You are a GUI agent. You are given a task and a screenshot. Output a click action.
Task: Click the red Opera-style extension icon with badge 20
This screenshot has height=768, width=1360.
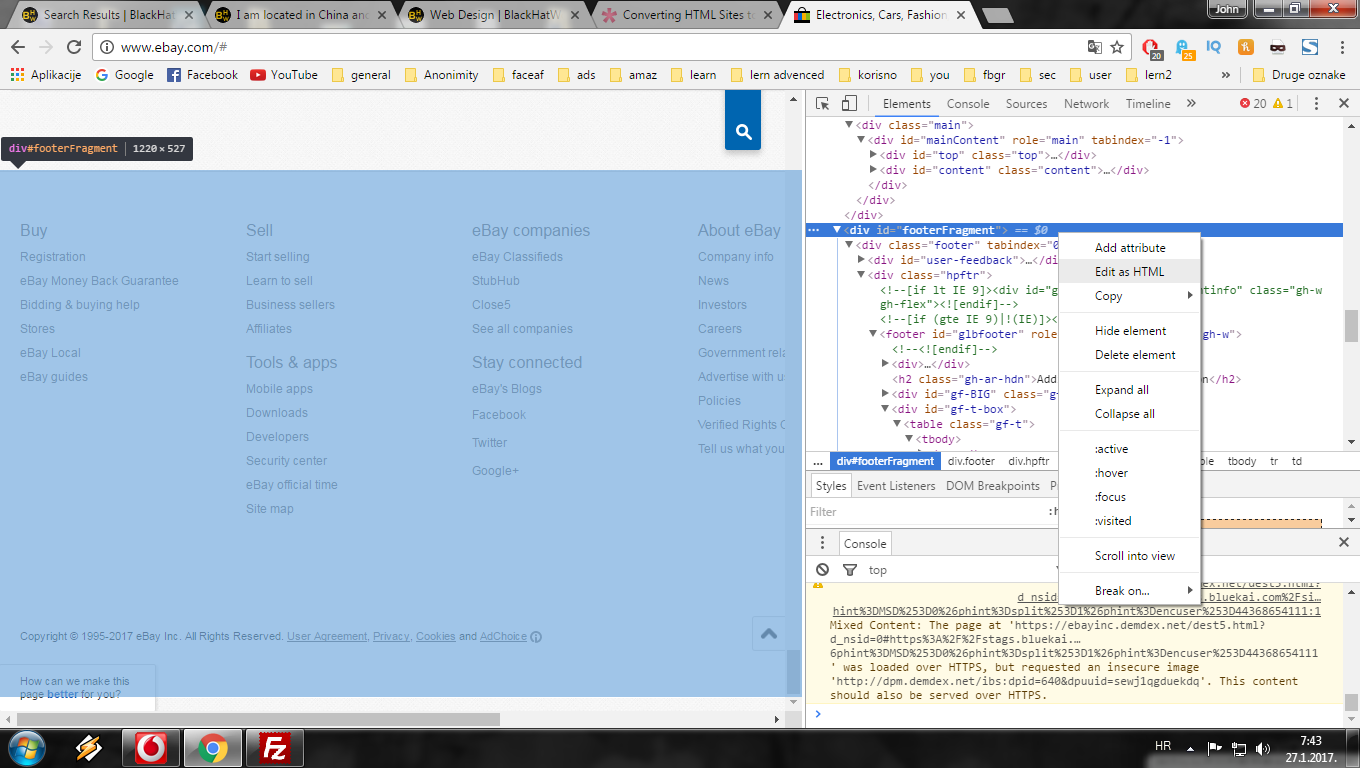tap(1152, 48)
